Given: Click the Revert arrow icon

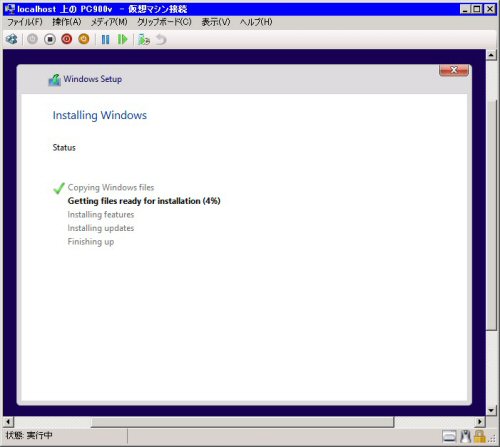Looking at the screenshot, I should pos(161,40).
